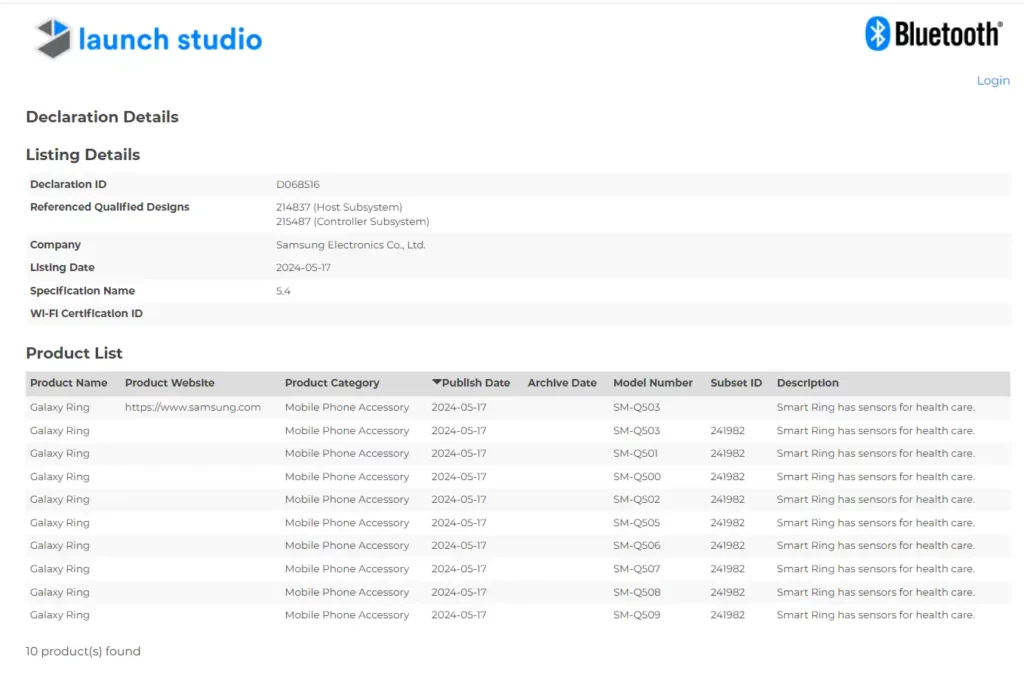Sort table by Archive Date header

[562, 383]
